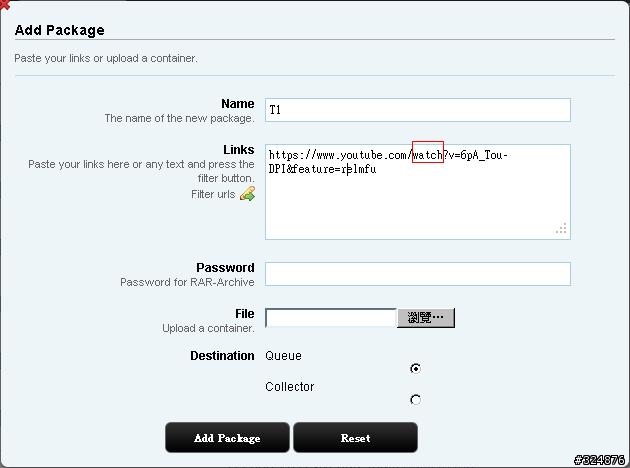Open the file browse button beside File

point(426,318)
